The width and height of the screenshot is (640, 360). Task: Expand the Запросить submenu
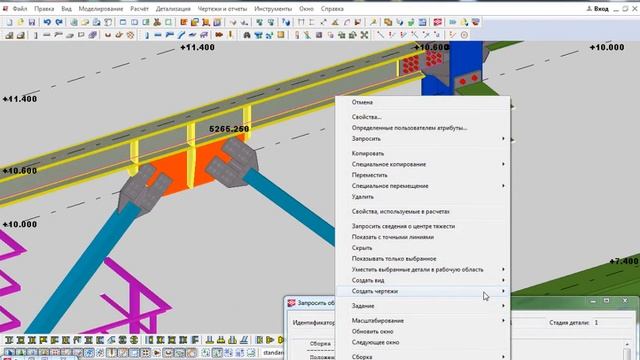click(x=423, y=139)
